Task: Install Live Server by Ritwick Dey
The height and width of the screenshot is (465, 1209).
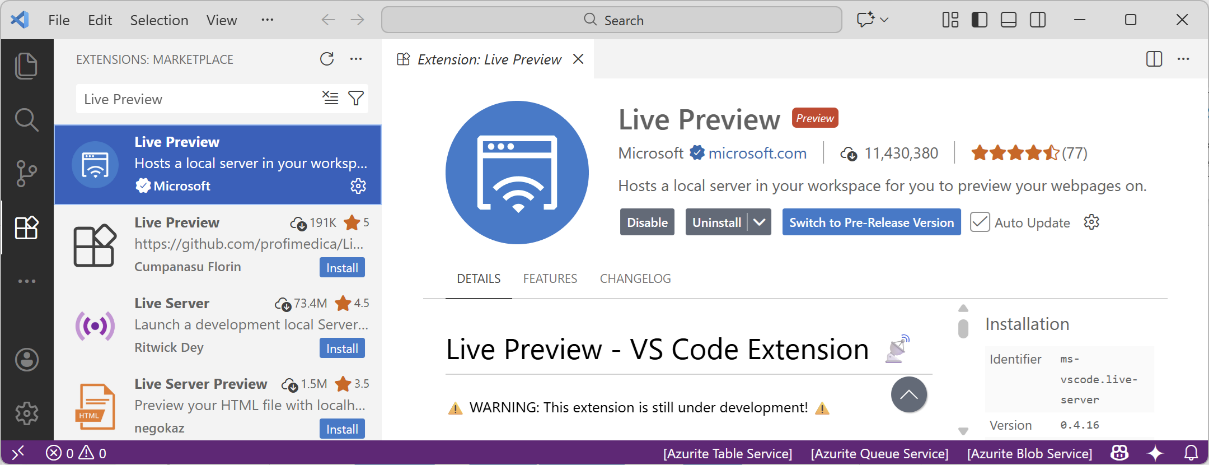Action: (342, 349)
